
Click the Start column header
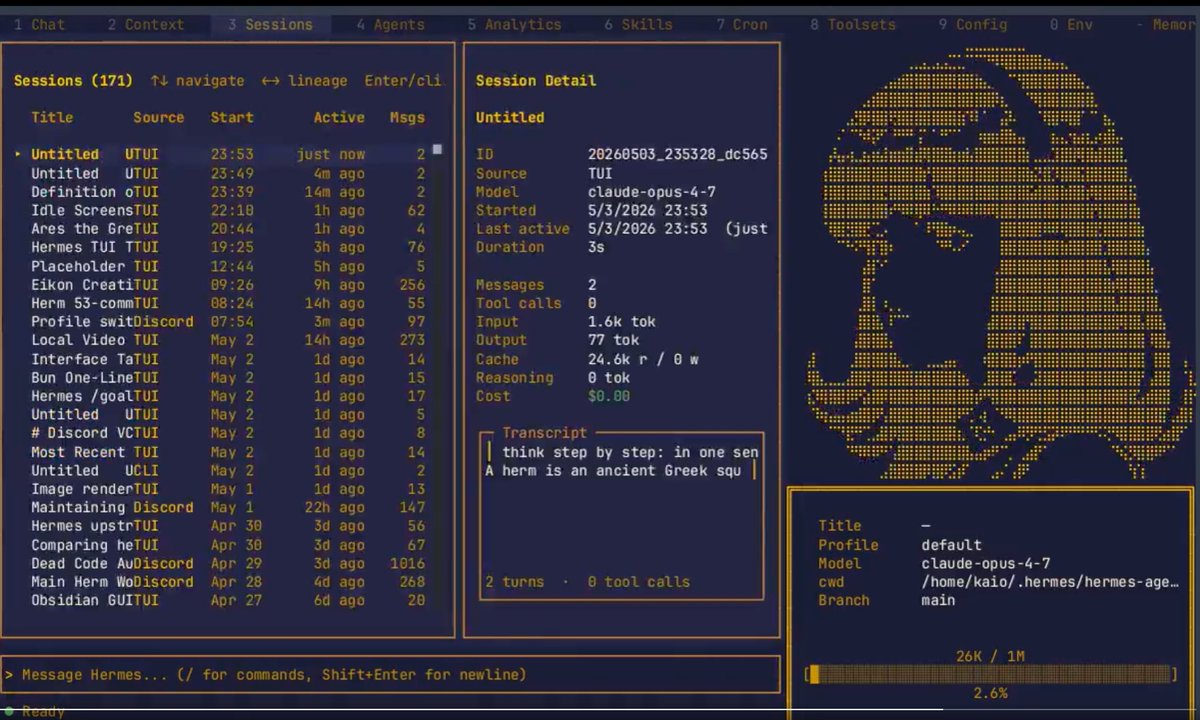[232, 117]
